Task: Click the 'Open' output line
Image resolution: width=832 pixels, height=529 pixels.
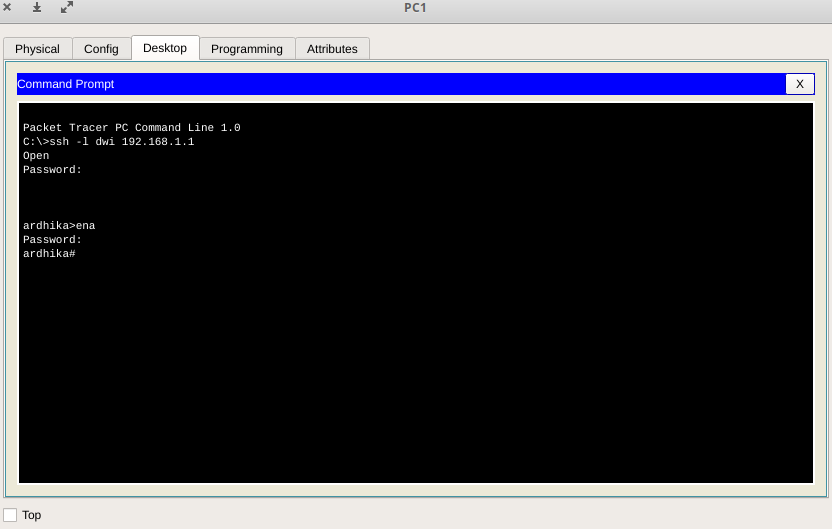Action: pos(36,156)
